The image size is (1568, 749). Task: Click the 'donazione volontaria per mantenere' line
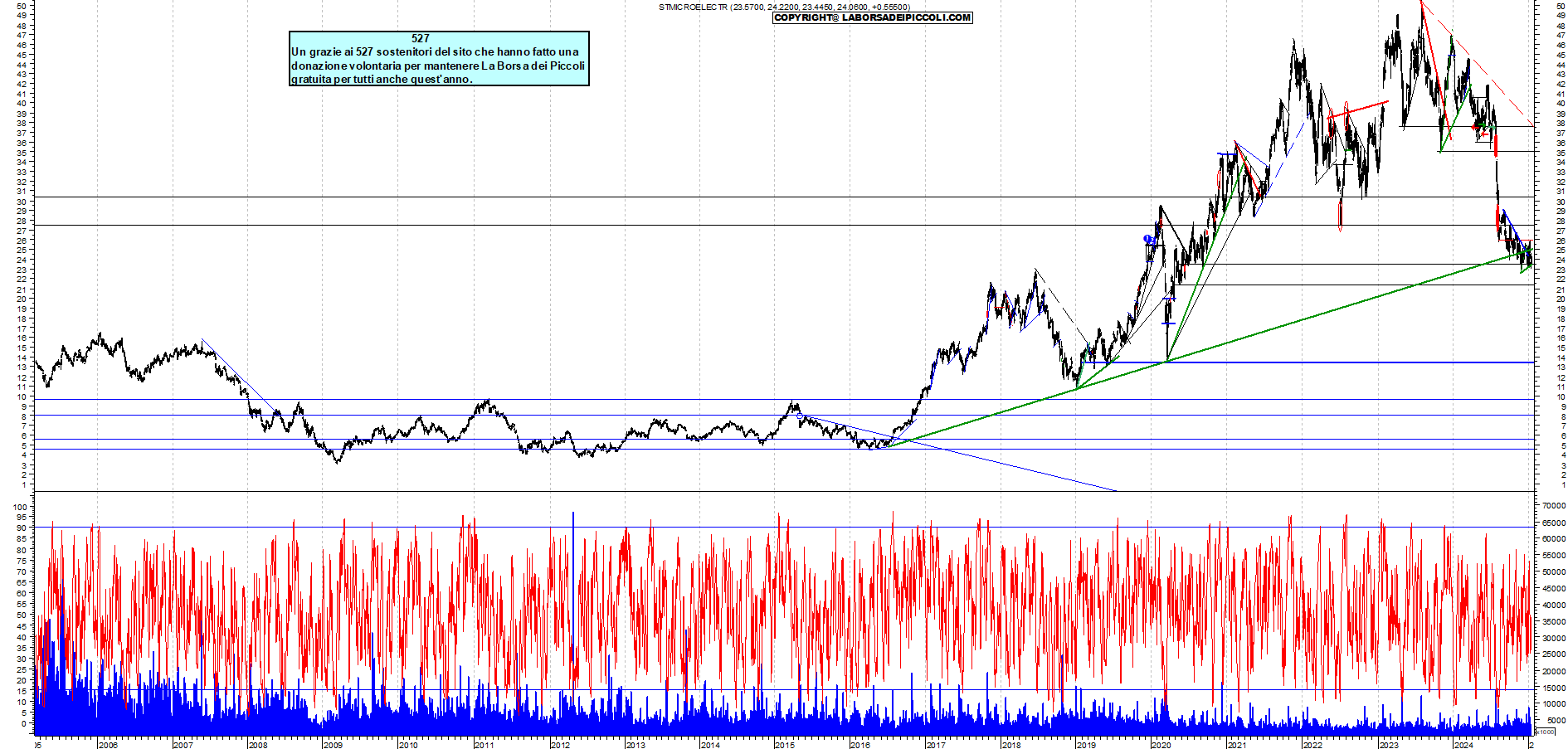click(438, 66)
